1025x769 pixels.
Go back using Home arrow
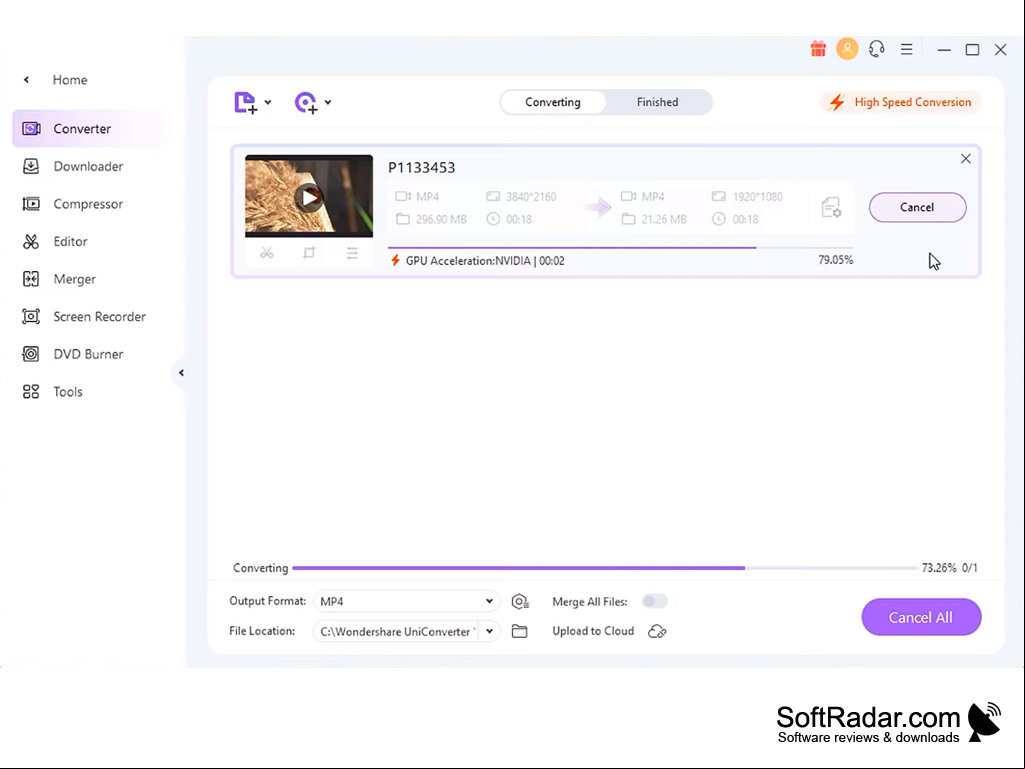(x=26, y=80)
